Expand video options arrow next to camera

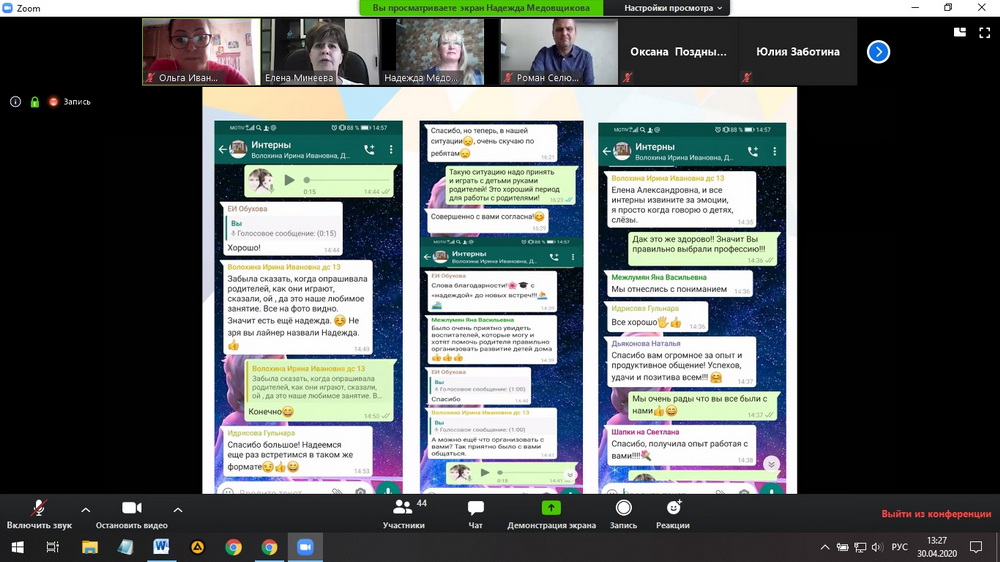(x=178, y=510)
